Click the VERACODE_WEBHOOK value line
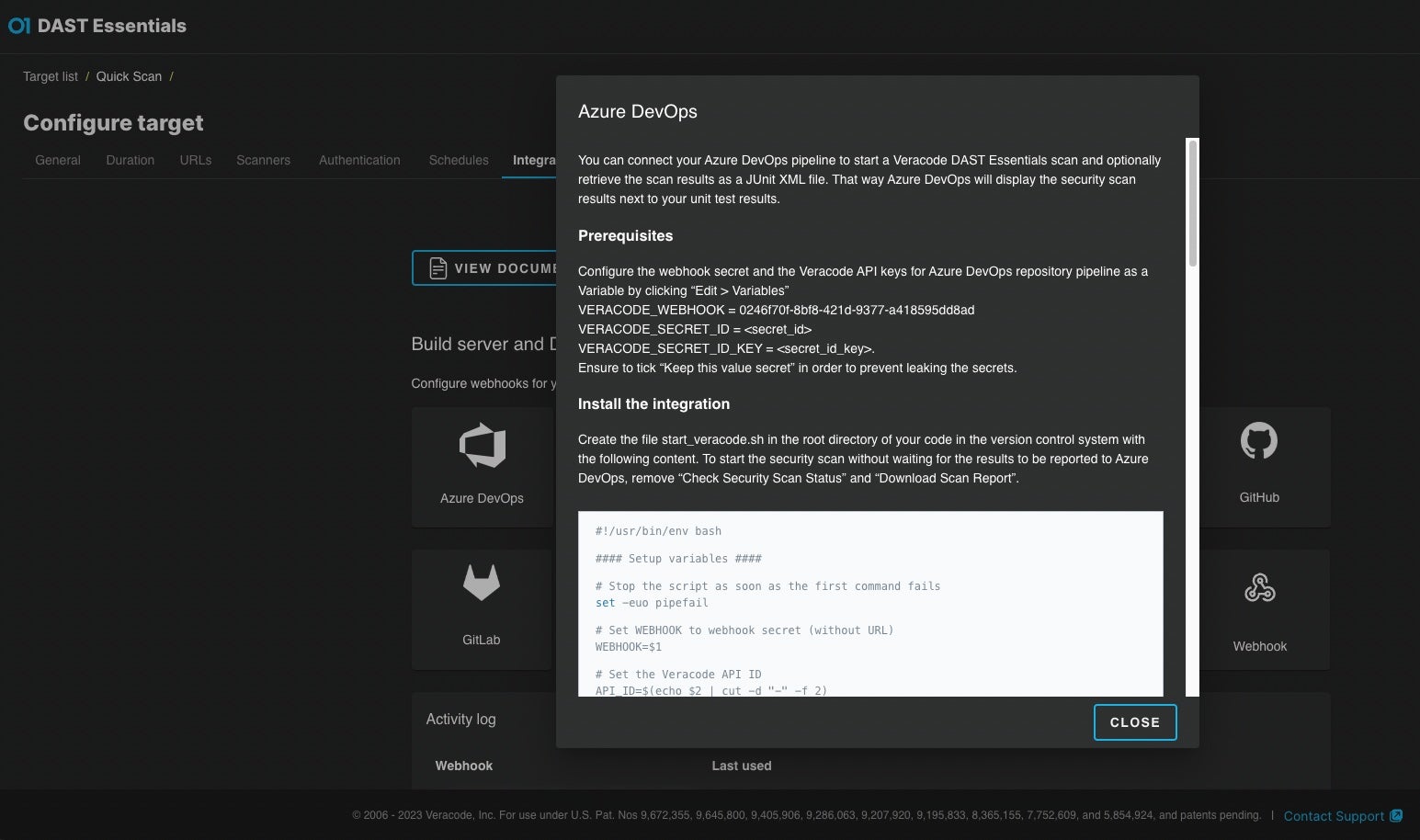 pos(777,310)
